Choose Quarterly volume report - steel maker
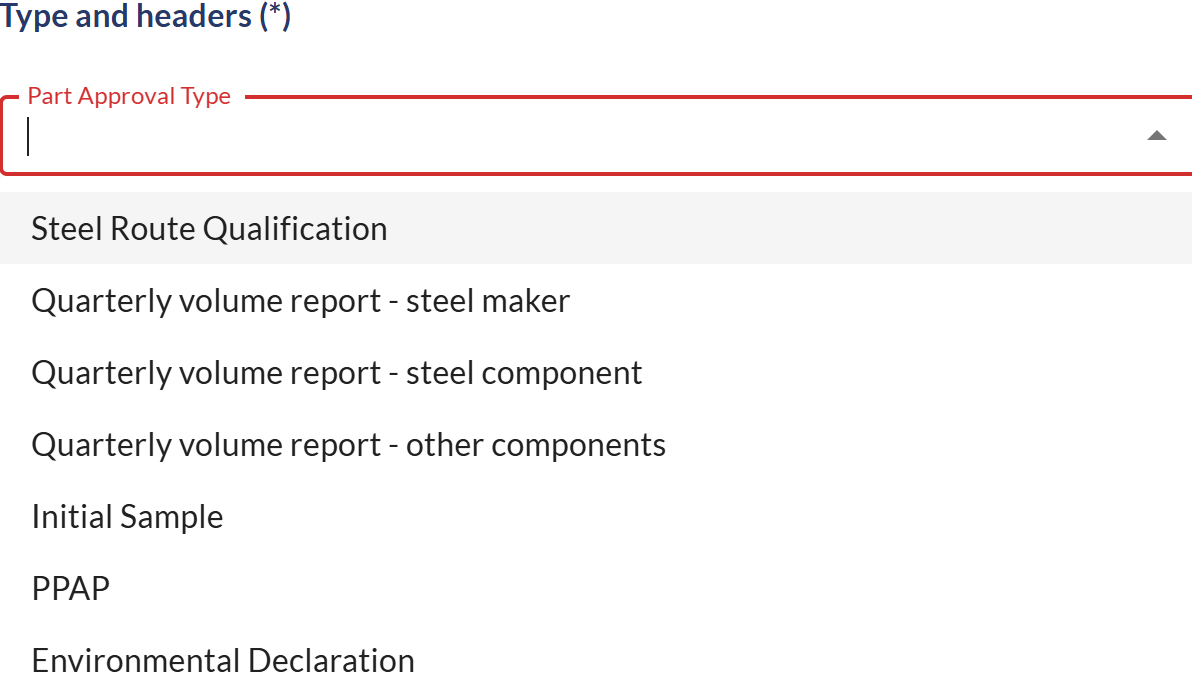This screenshot has height=687, width=1192. click(x=300, y=301)
